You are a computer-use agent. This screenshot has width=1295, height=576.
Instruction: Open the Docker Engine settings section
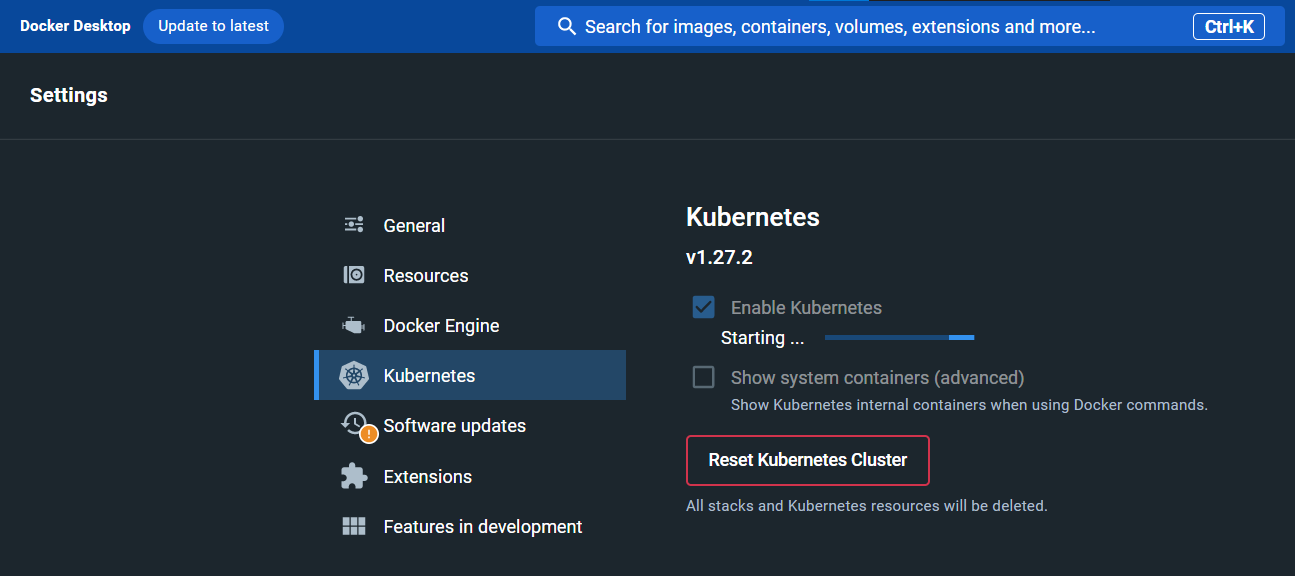(470, 325)
